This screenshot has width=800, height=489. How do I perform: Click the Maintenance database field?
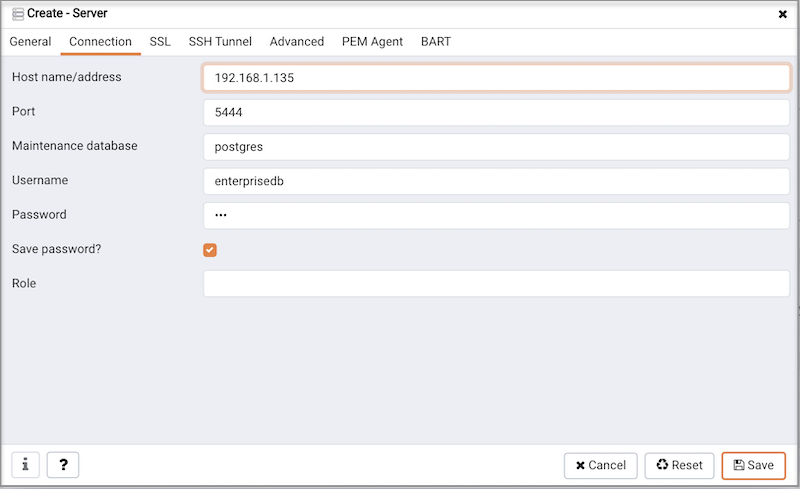coord(496,146)
